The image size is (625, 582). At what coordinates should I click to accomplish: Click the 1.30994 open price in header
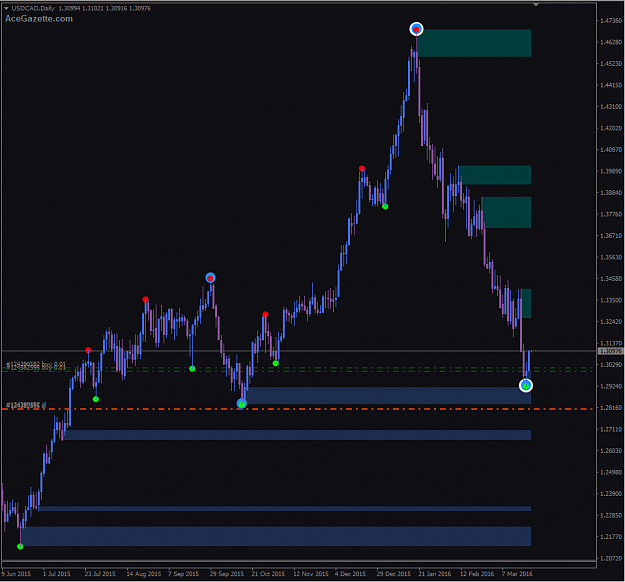69,8
